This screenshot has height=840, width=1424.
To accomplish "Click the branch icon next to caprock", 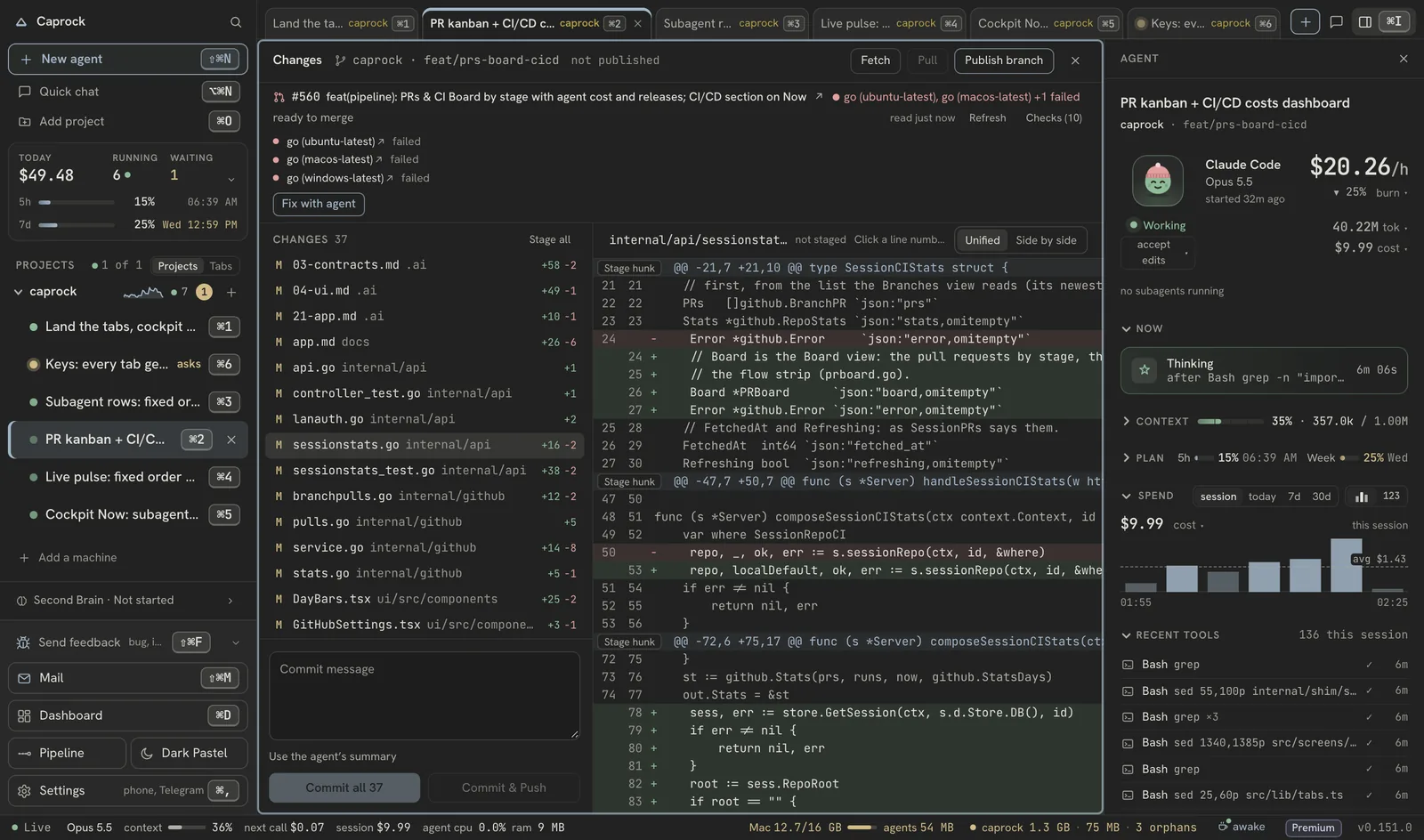I will click(x=340, y=61).
